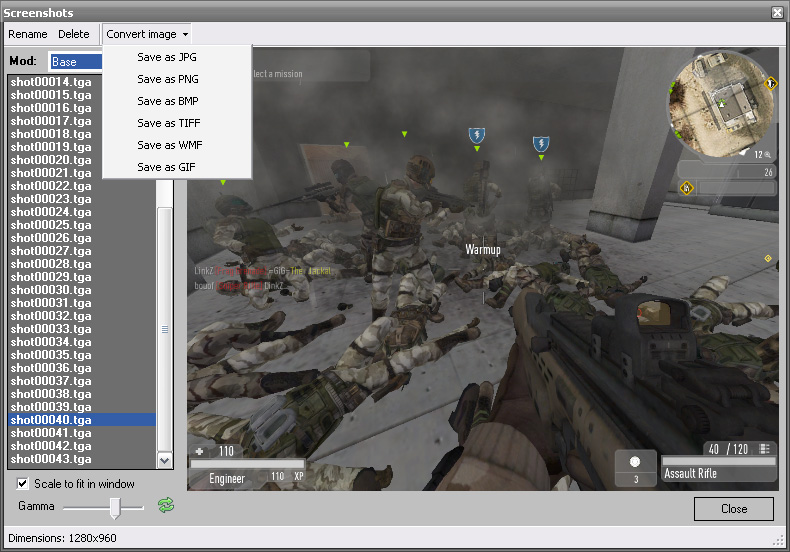Viewport: 790px width, 552px height.
Task: Select shot00041.tga in the list
Action: 82,433
